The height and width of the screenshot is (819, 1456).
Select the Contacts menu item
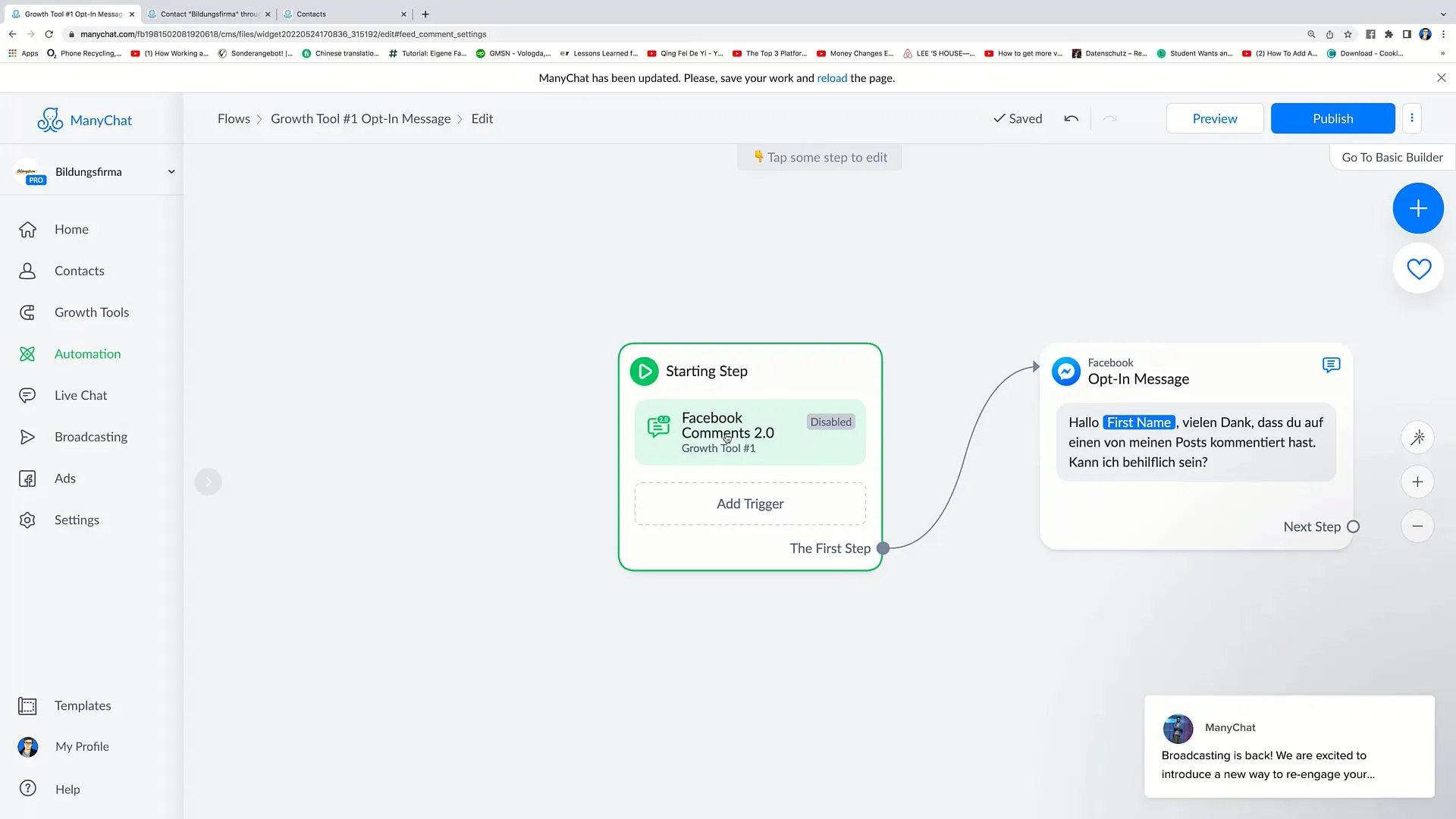pos(80,271)
